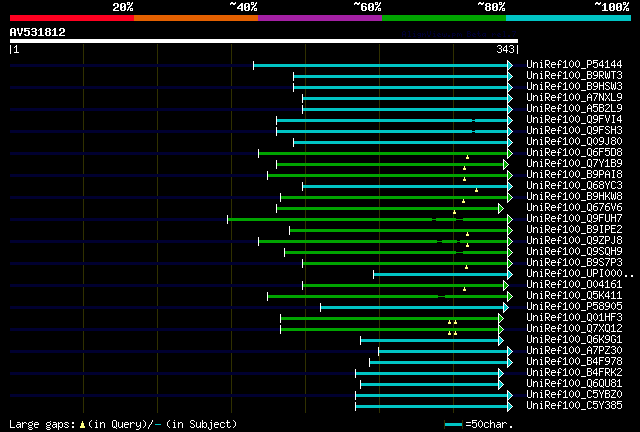Screen dimensions: 640x432
Task: Click the green alignment bar for Q5K411
Action: coord(388,297)
